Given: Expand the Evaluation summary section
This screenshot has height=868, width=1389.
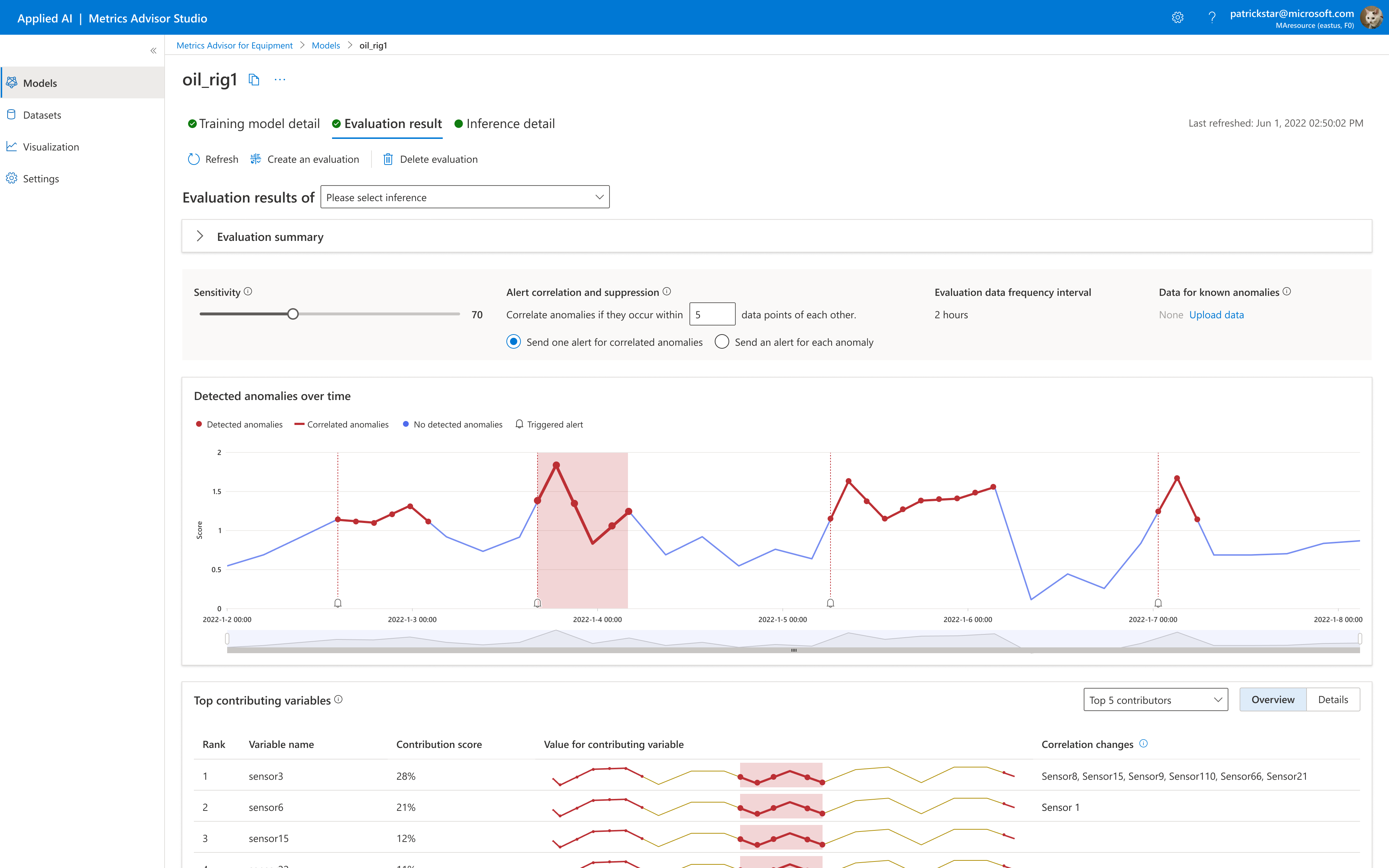Looking at the screenshot, I should (200, 236).
